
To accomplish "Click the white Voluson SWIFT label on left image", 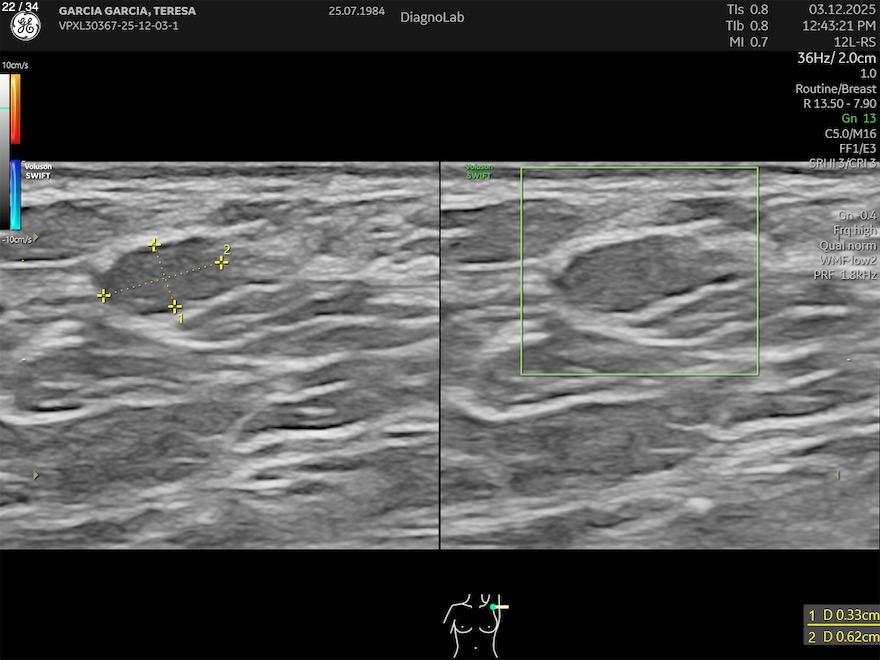I will pos(38,171).
